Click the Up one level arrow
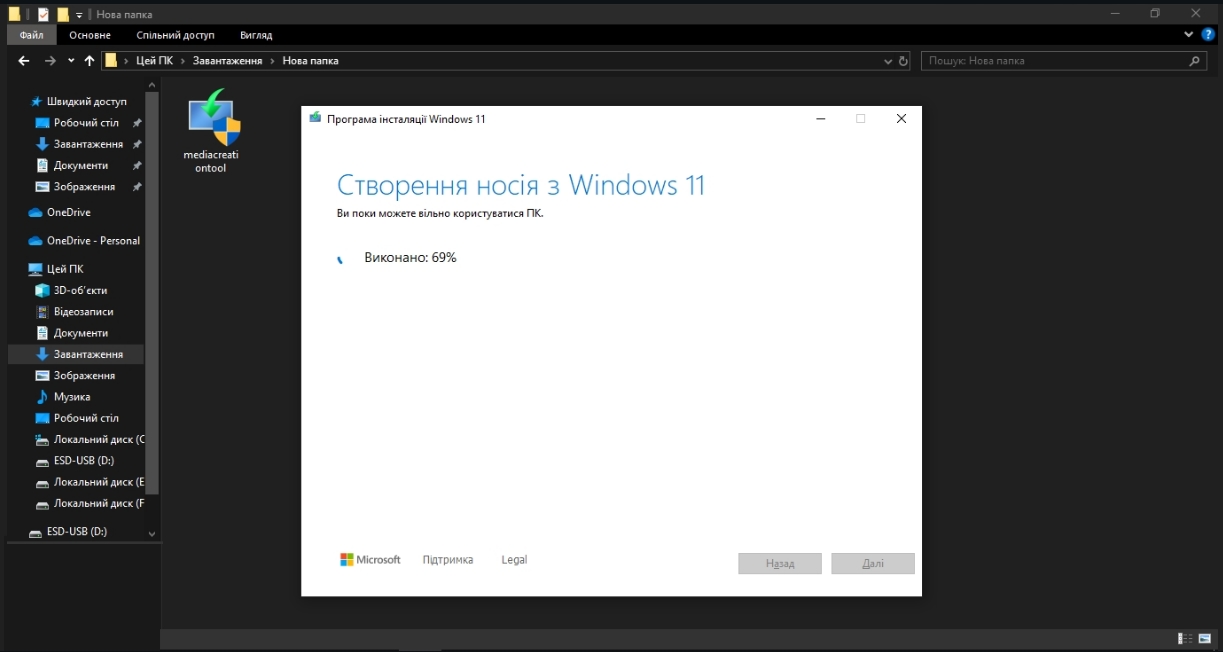The width and height of the screenshot is (1223, 652). point(89,61)
